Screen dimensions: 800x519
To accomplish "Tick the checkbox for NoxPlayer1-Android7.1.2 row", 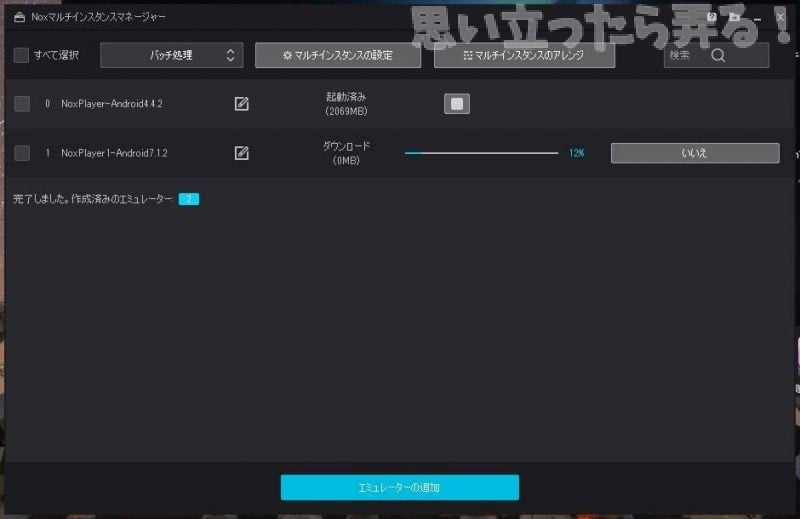I will pos(22,153).
